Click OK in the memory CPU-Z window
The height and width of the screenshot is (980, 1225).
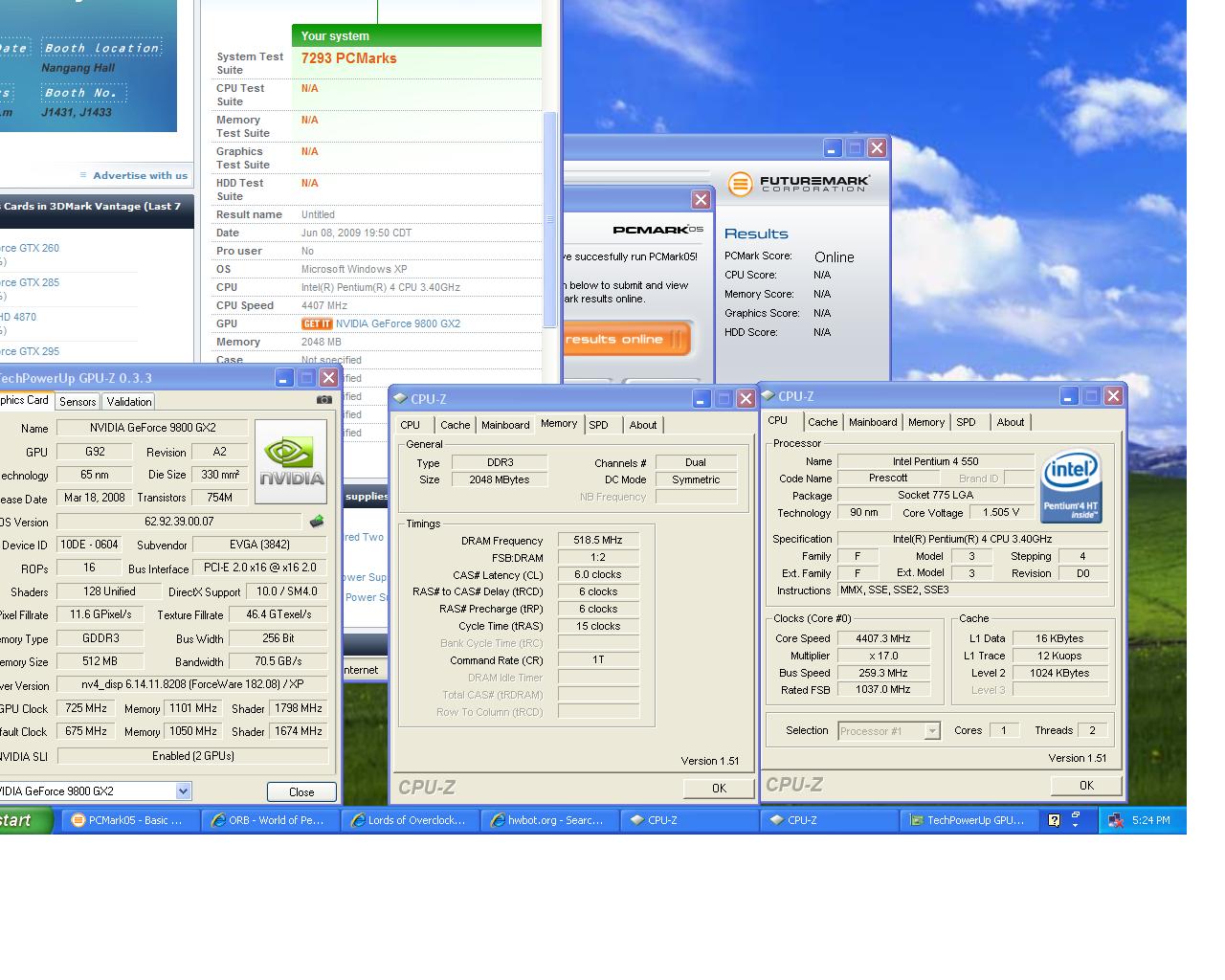pos(719,788)
